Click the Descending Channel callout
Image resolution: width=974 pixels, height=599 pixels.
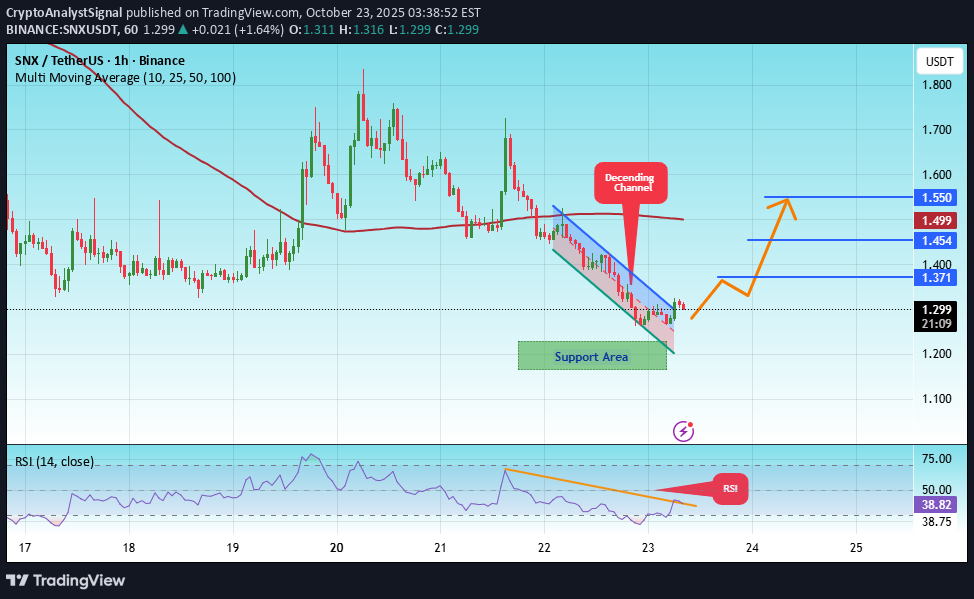pyautogui.click(x=630, y=182)
